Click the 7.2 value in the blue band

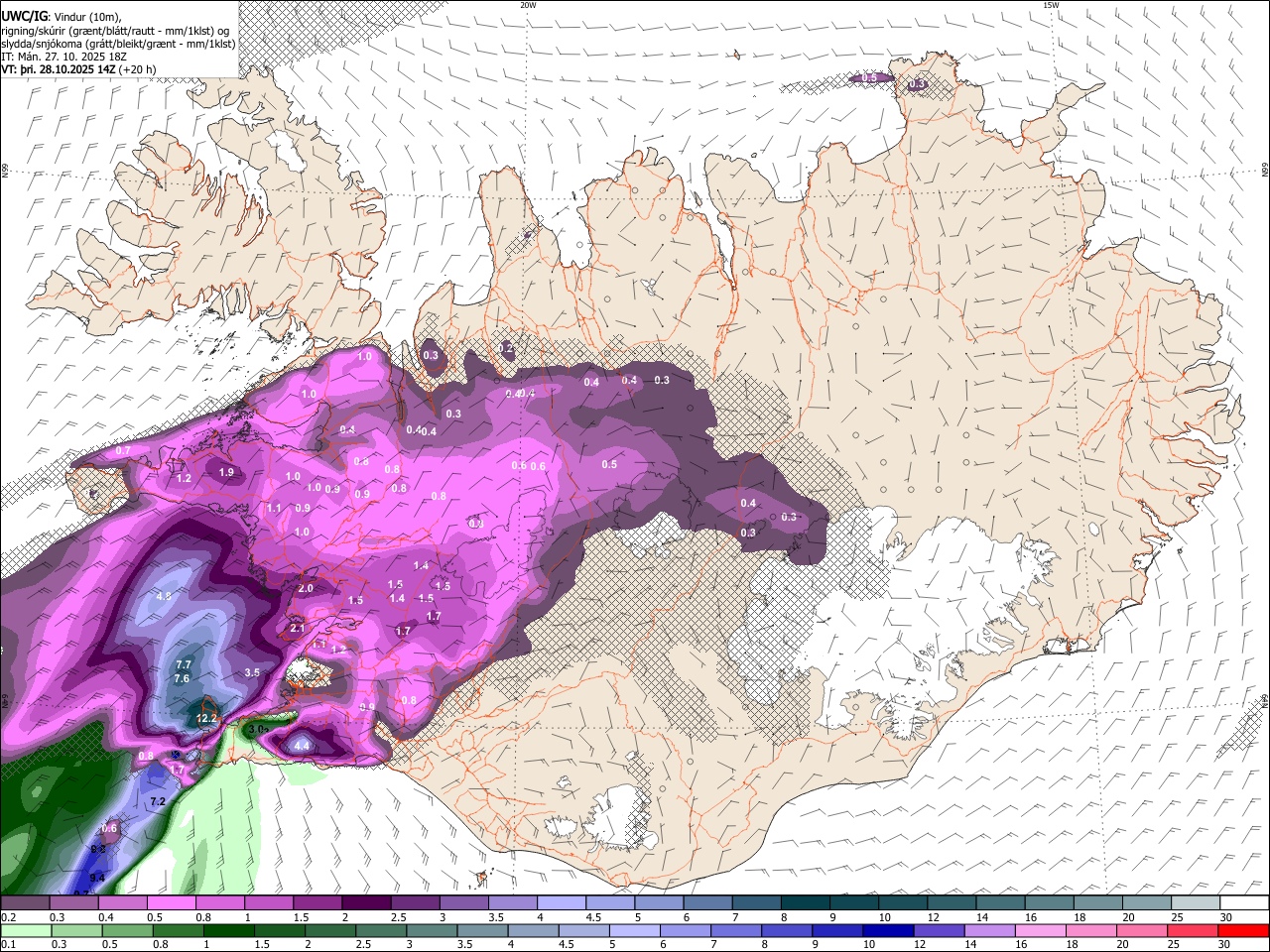[x=157, y=800]
